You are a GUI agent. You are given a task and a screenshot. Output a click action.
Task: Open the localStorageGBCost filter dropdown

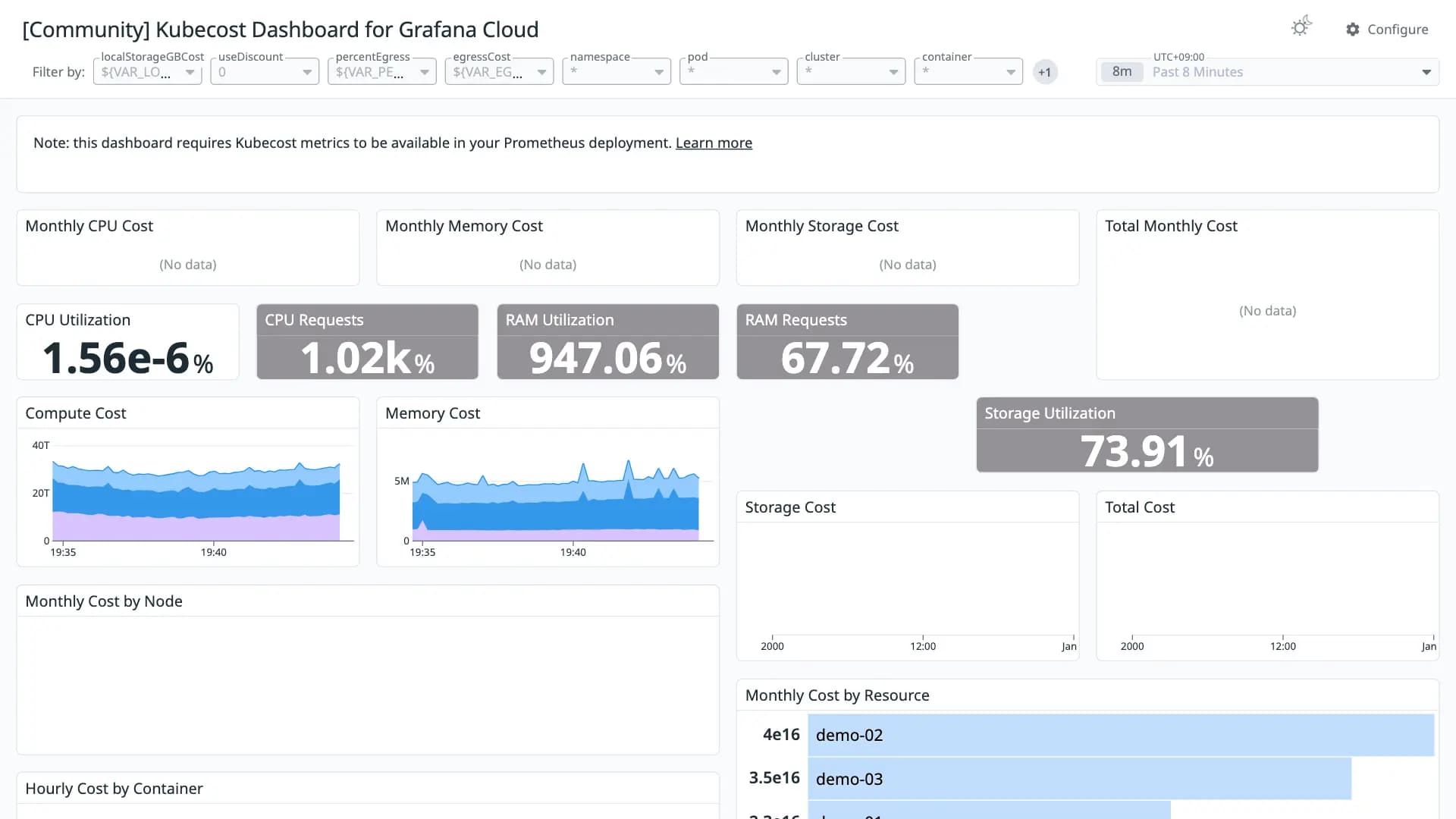[148, 72]
